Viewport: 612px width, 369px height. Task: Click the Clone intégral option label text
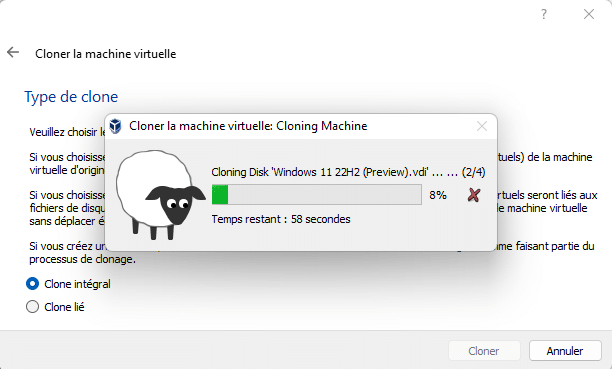point(77,284)
